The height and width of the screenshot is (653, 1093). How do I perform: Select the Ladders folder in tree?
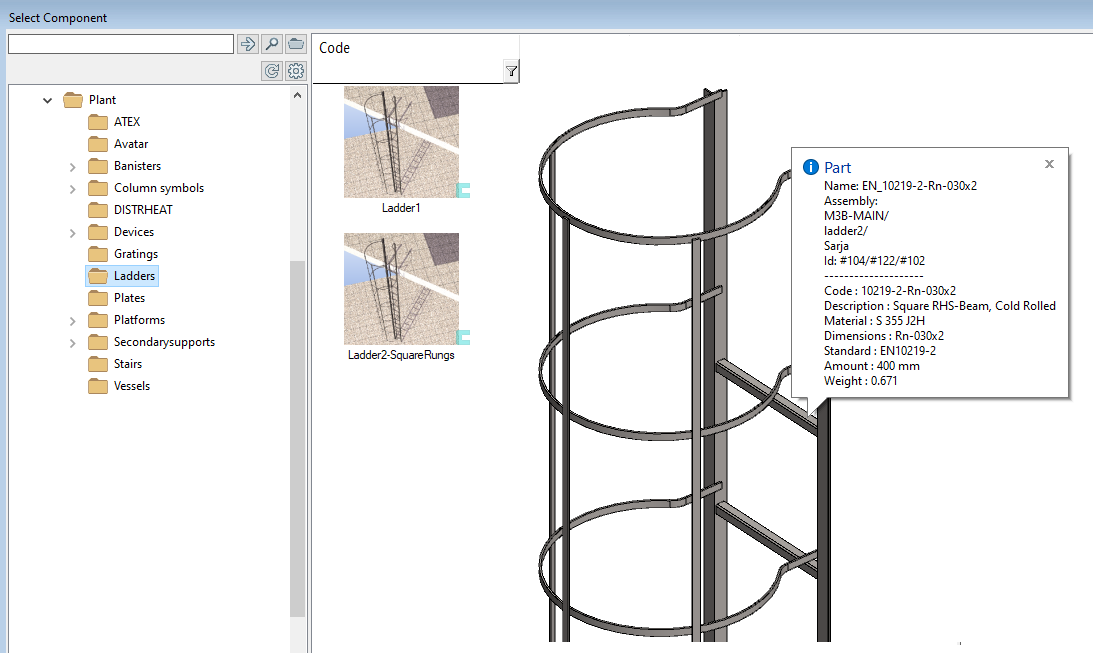click(x=134, y=276)
